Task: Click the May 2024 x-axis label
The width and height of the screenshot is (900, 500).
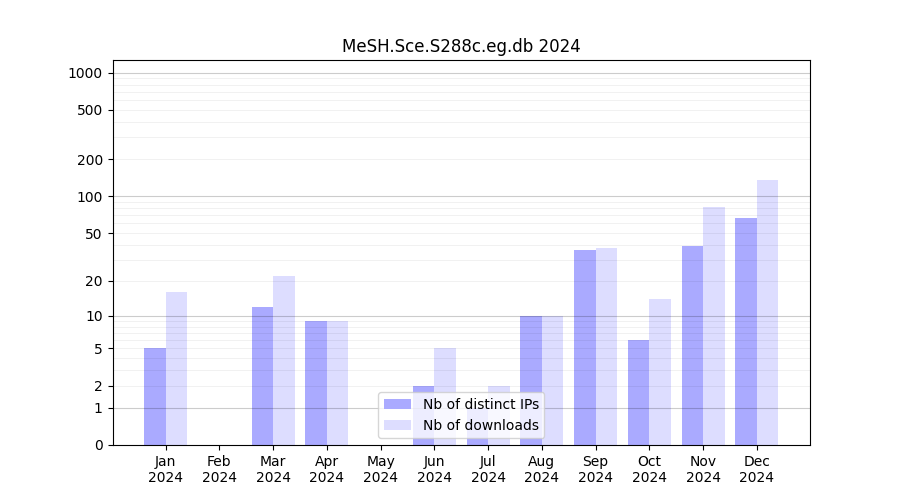Action: [380, 469]
